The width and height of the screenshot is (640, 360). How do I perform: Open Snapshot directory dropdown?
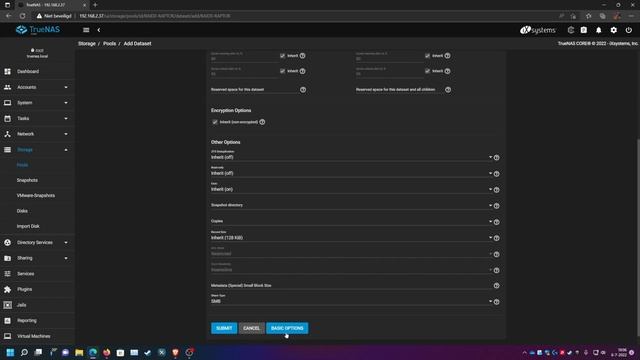coord(351,205)
